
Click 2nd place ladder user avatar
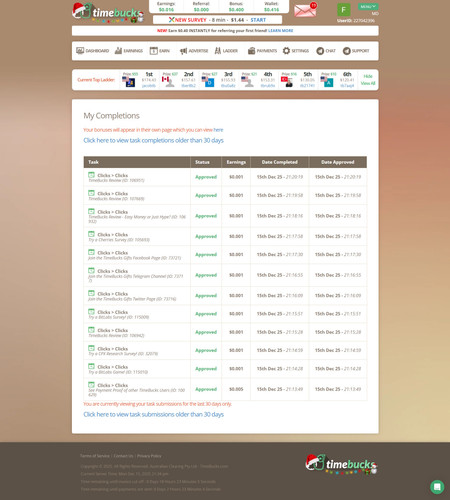click(x=170, y=82)
